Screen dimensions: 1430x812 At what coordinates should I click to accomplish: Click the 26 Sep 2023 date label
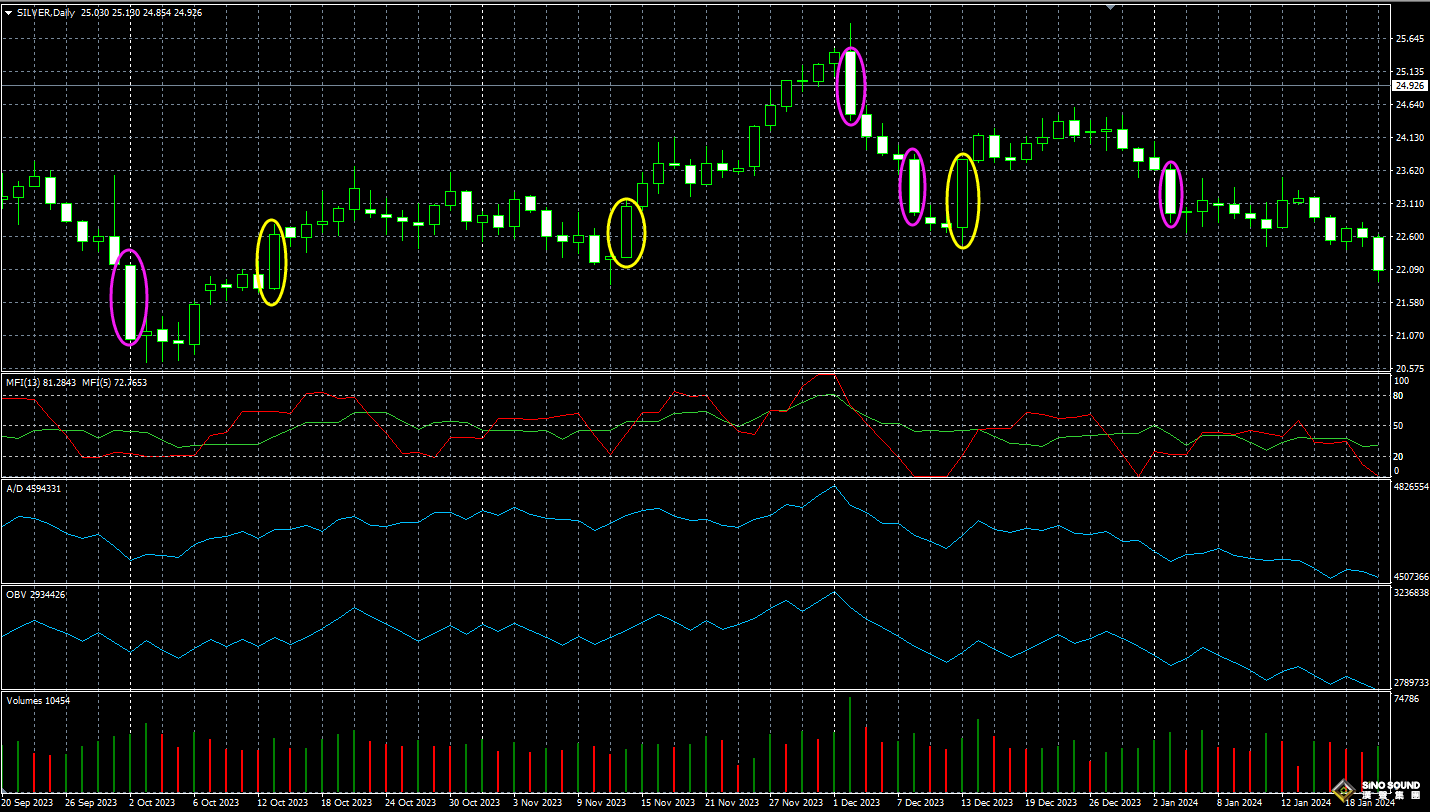pos(92,803)
